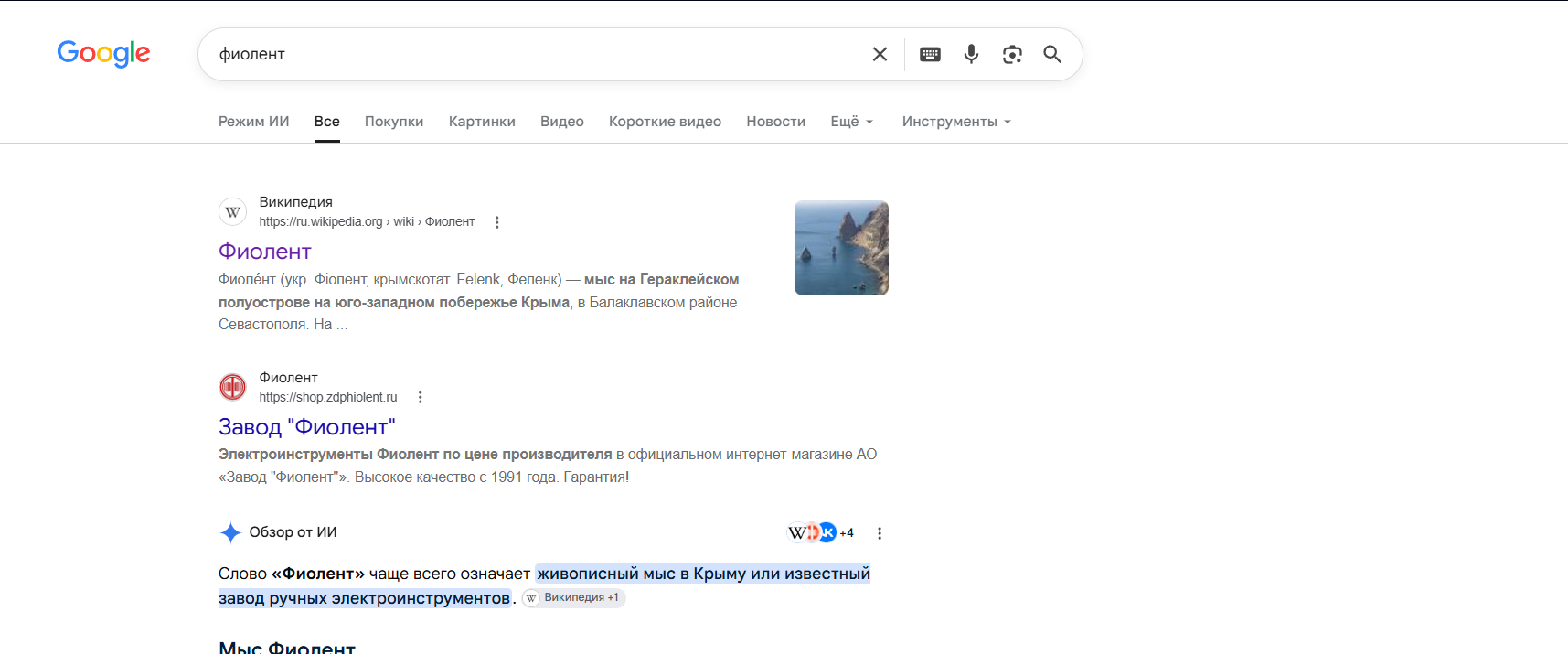1568x654 pixels.
Task: Click the red Фиолент factory favicon
Action: pyautogui.click(x=232, y=387)
